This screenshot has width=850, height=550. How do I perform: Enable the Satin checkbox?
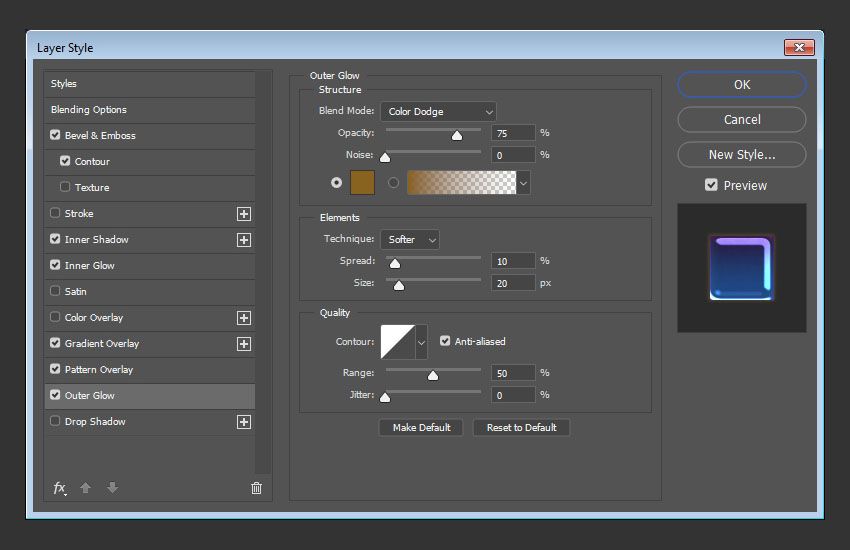55,291
